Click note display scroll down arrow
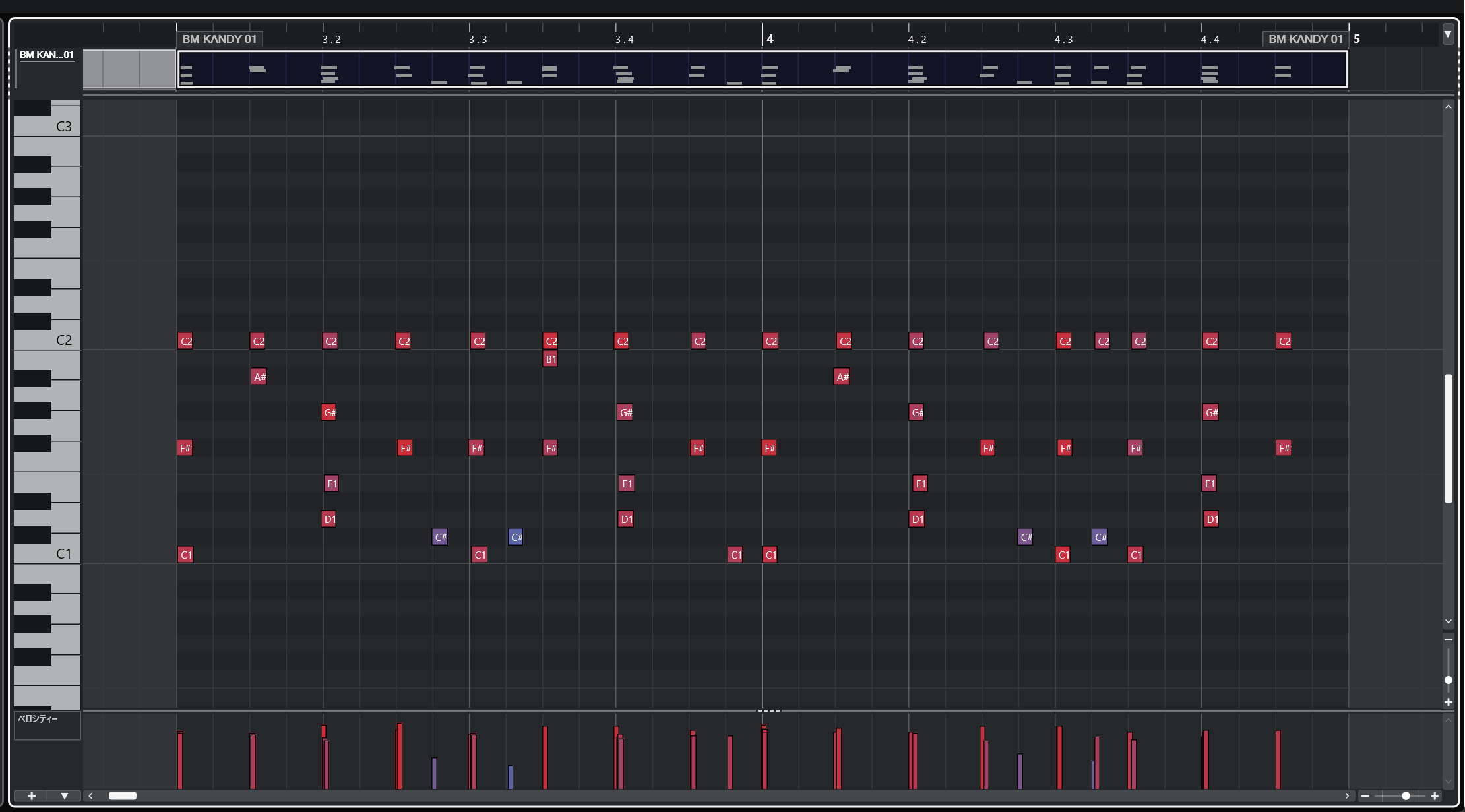The height and width of the screenshot is (812, 1465). click(x=1449, y=621)
